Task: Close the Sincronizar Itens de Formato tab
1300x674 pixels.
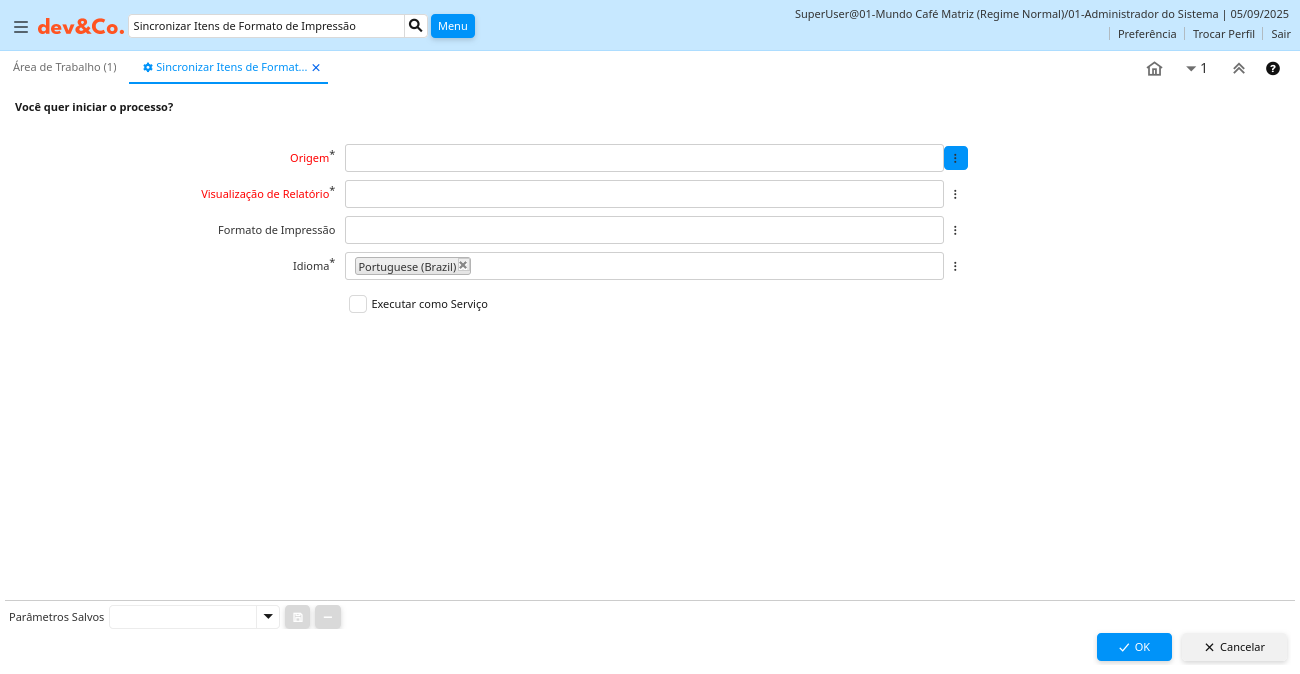Action: click(x=316, y=68)
